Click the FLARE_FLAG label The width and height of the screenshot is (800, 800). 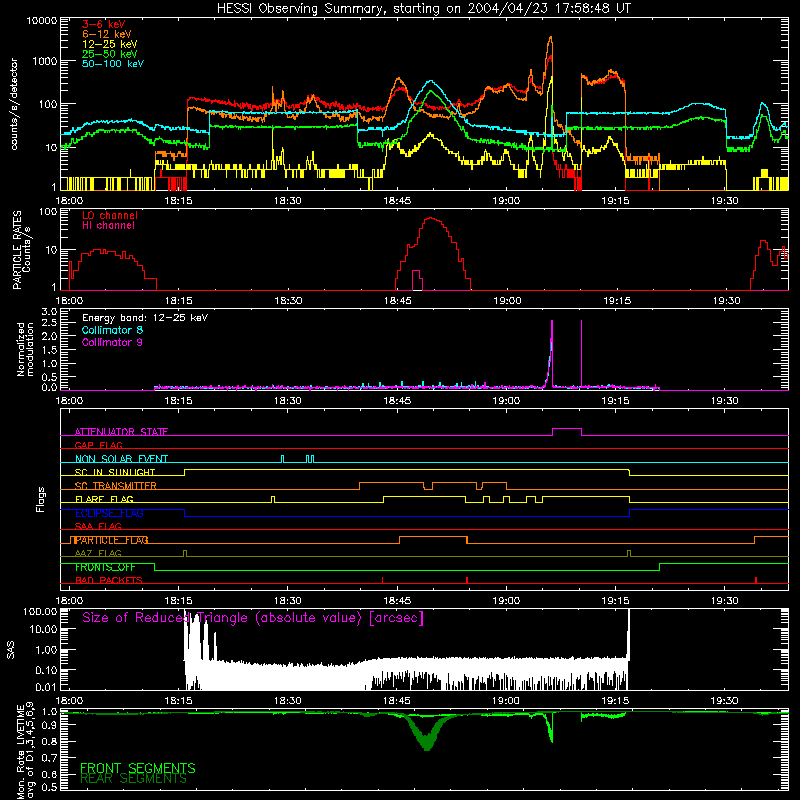104,499
